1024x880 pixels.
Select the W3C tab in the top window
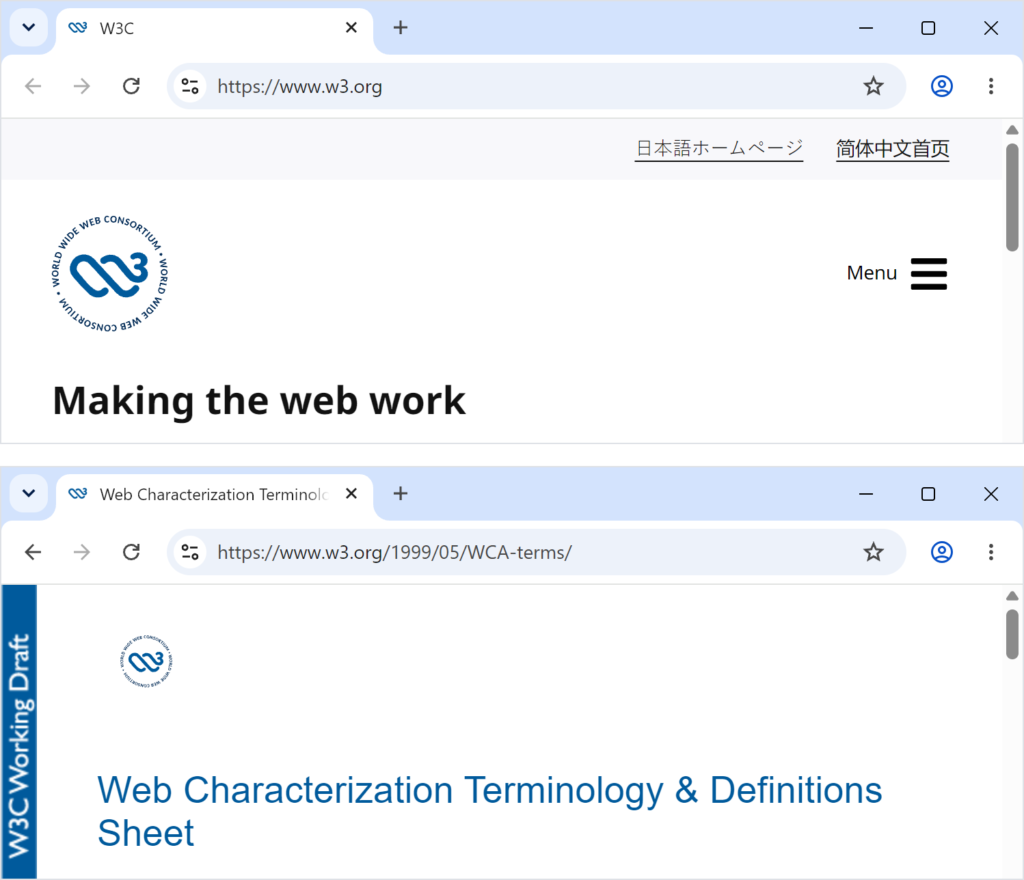click(214, 29)
